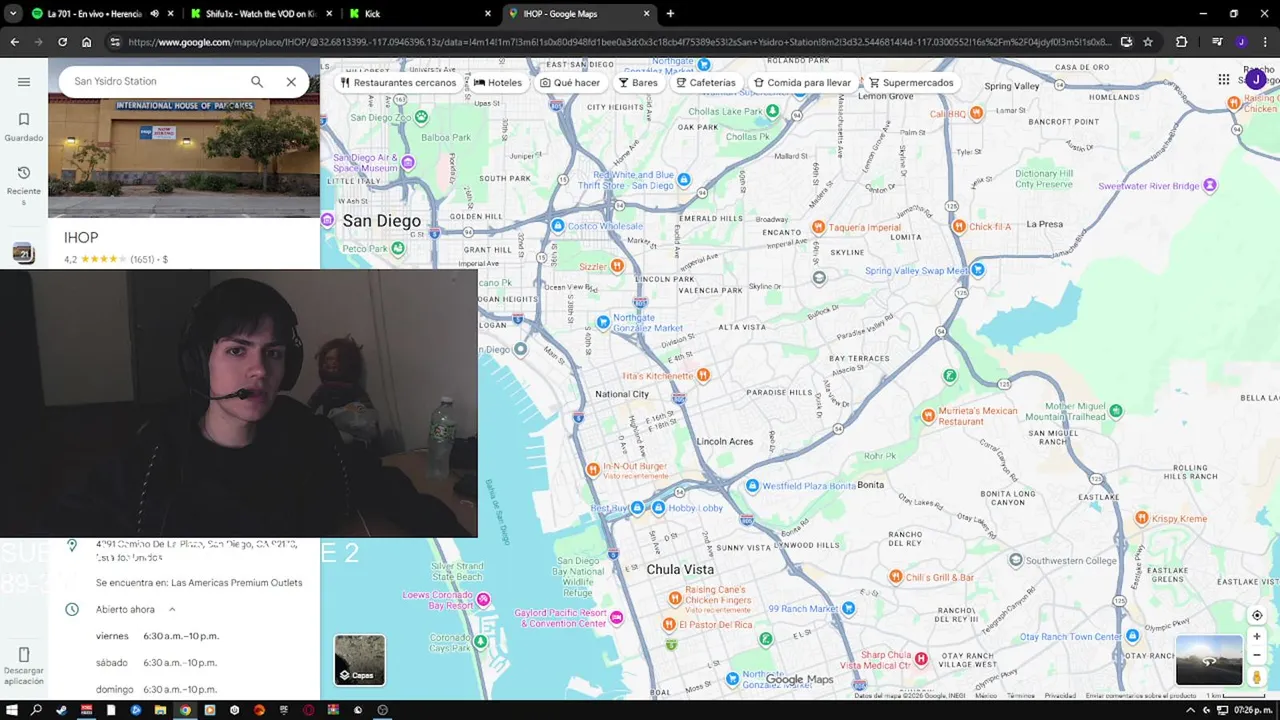Open a new browser tab

click(670, 14)
